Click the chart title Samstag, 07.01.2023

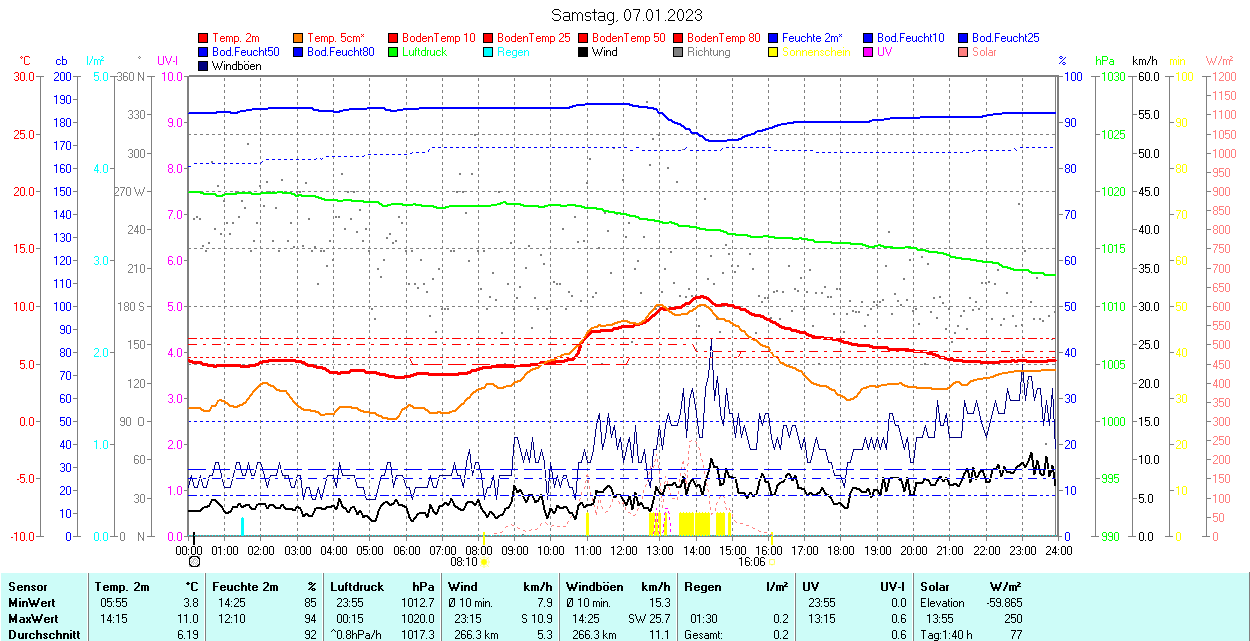point(626,15)
